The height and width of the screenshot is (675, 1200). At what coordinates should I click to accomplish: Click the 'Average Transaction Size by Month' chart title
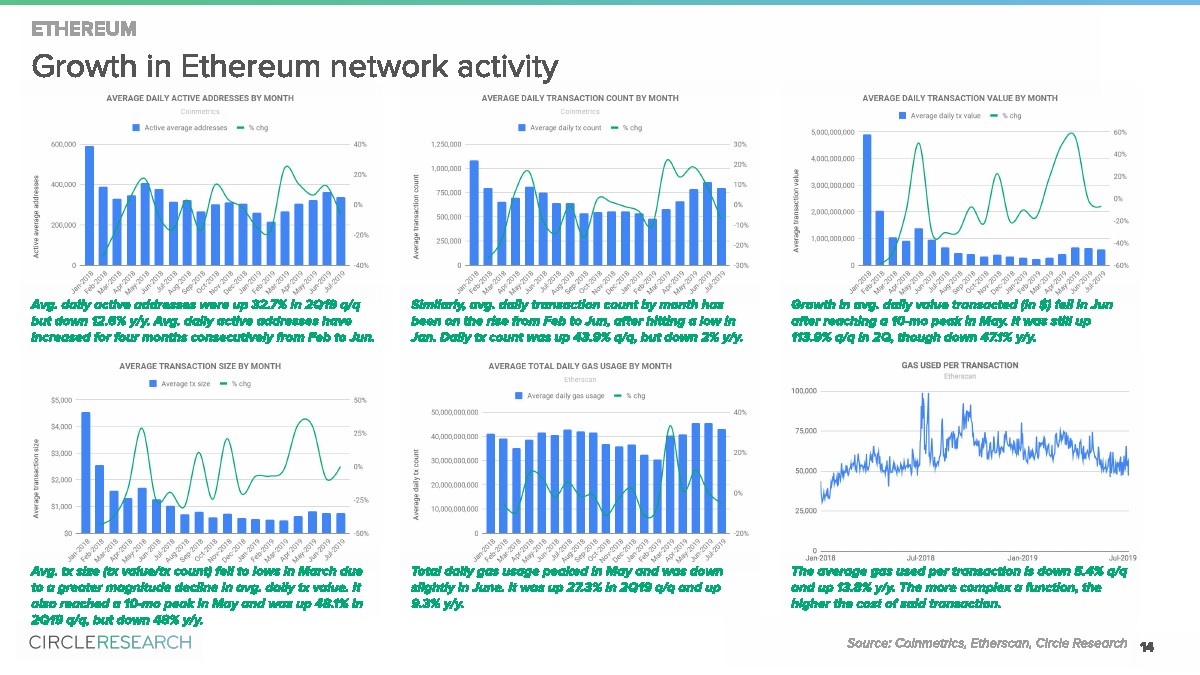click(x=200, y=367)
